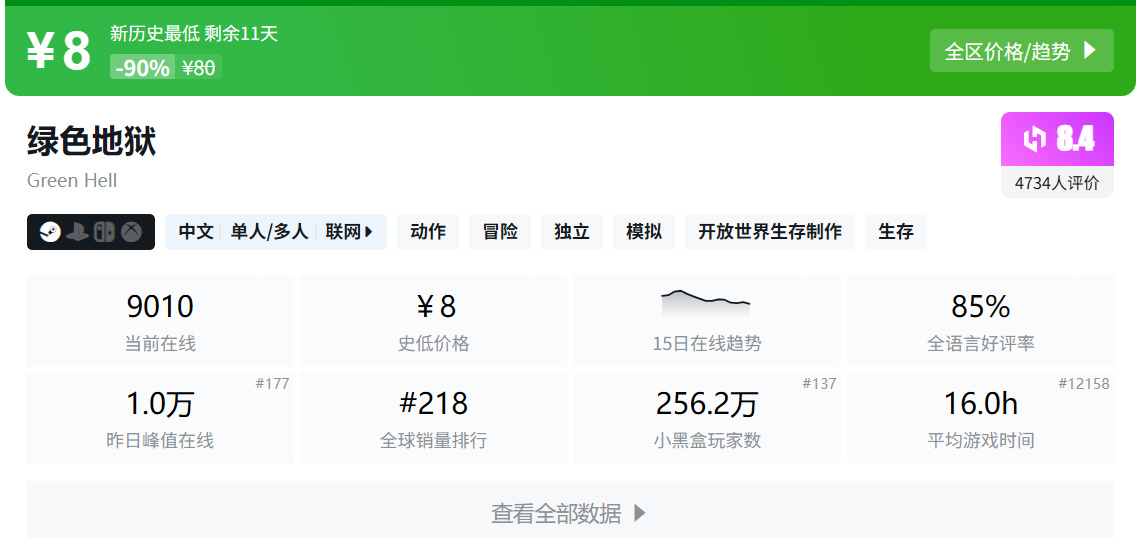Select the 模拟 genre tag
The width and height of the screenshot is (1136, 538).
[643, 232]
